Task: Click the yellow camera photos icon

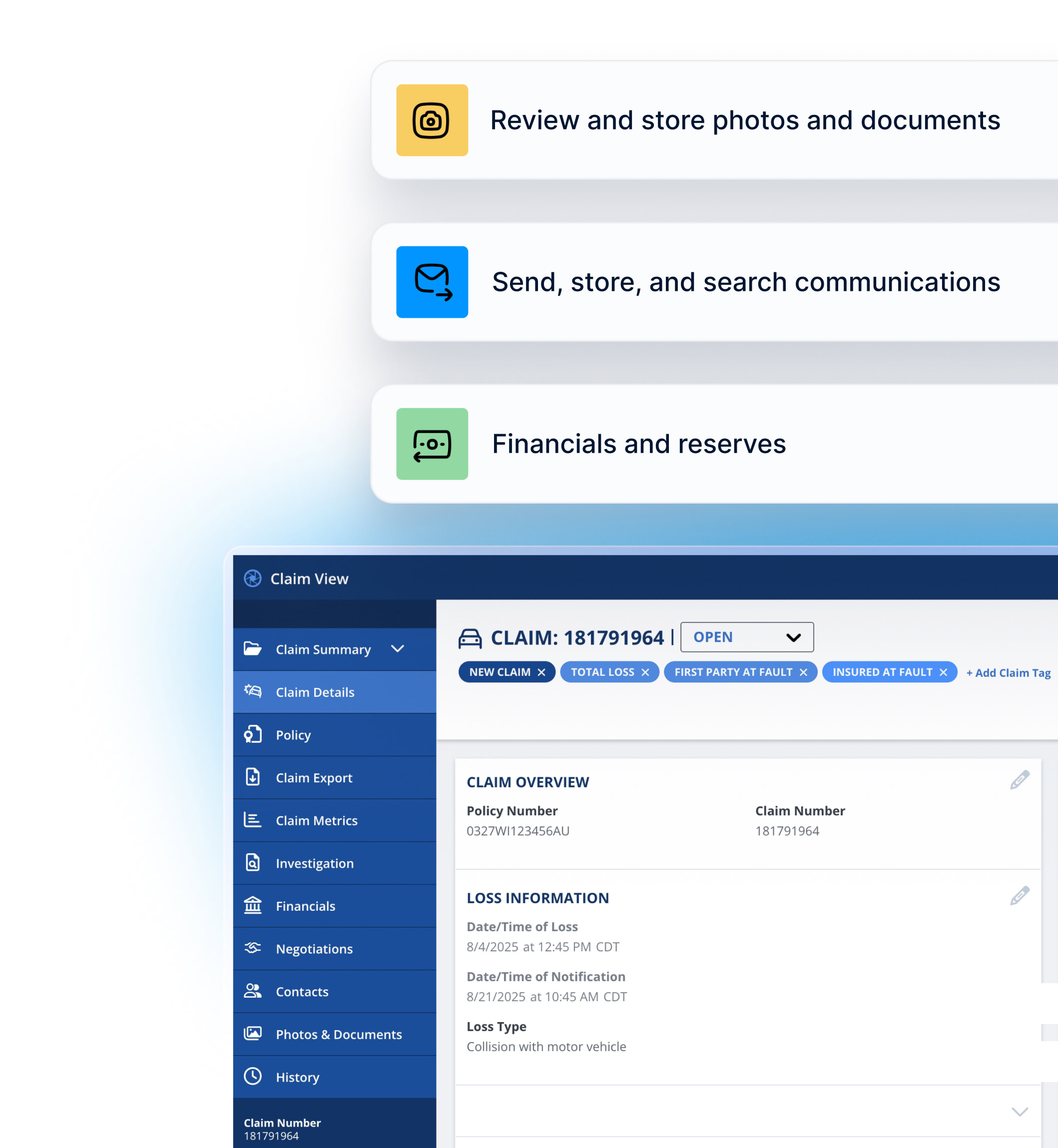Action: click(432, 120)
